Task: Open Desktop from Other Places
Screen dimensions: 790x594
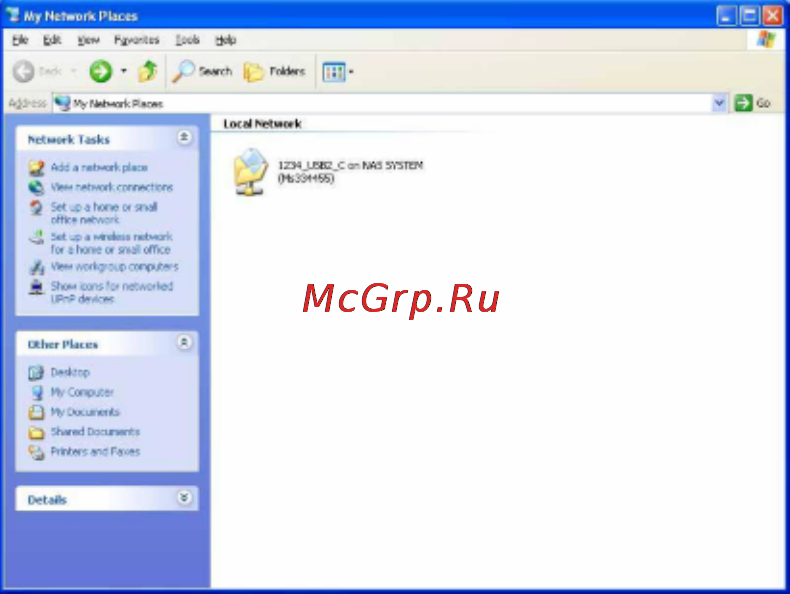Action: 70,372
